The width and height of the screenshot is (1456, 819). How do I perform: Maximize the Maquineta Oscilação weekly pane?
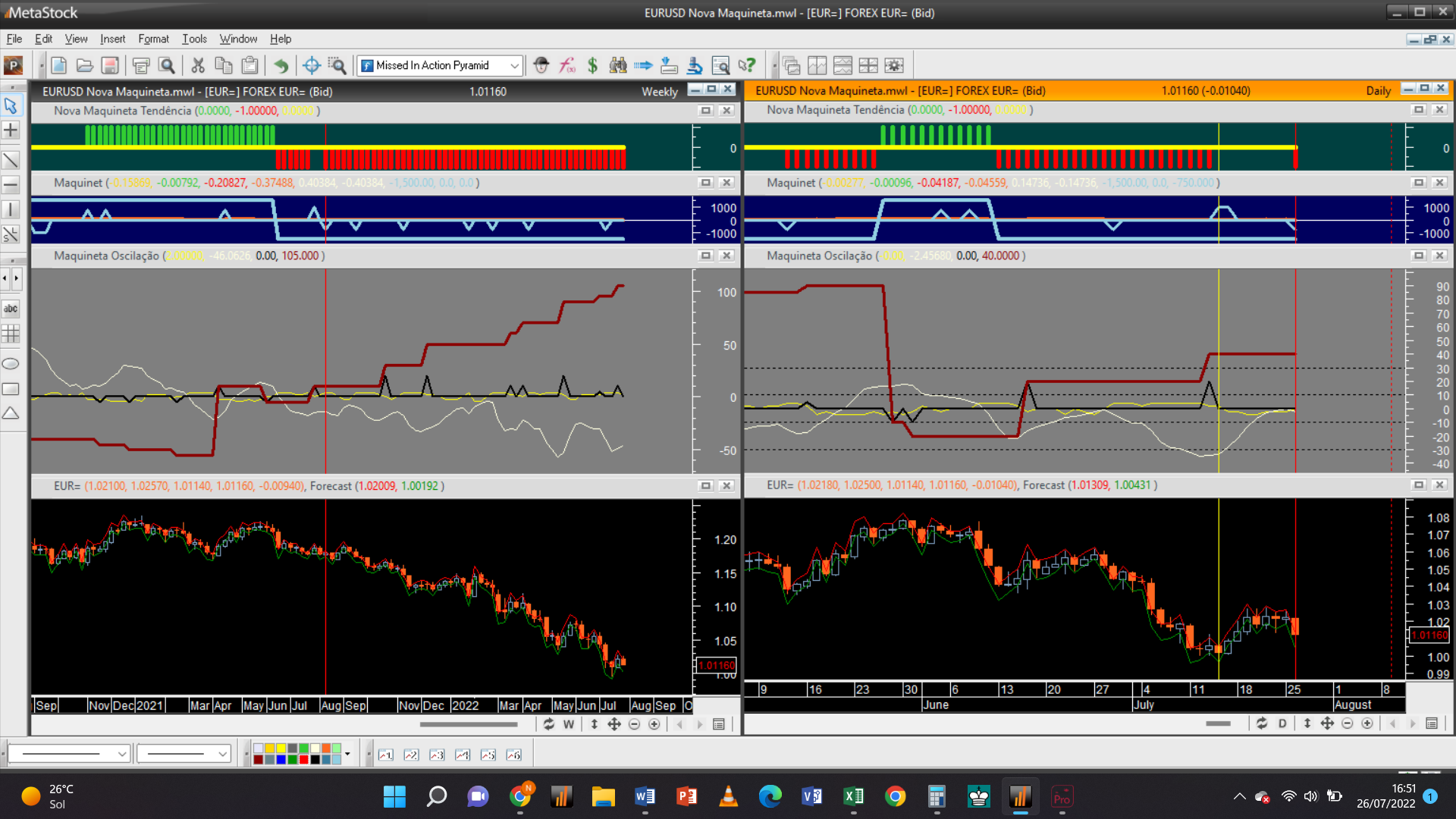click(705, 256)
